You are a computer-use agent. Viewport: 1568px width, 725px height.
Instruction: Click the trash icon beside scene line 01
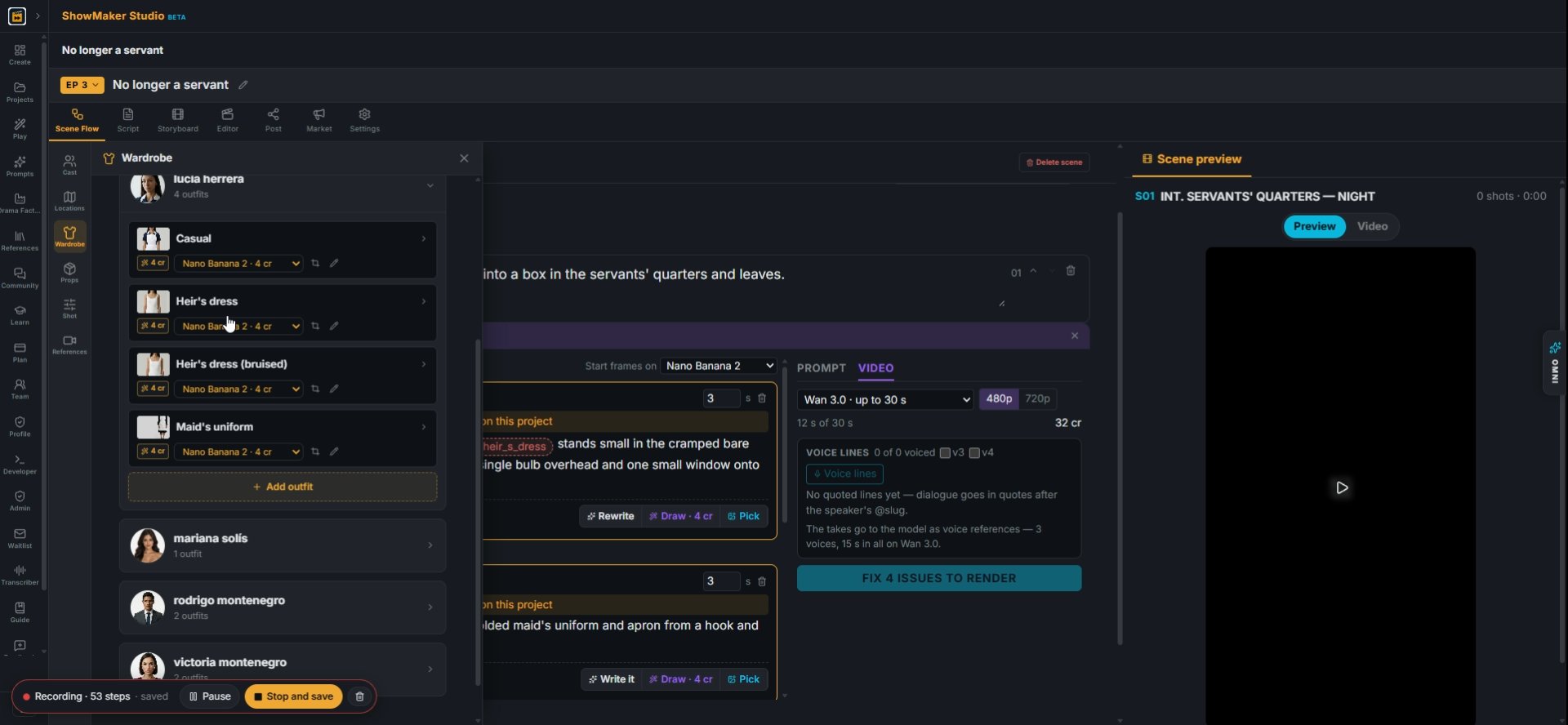[x=1071, y=271]
